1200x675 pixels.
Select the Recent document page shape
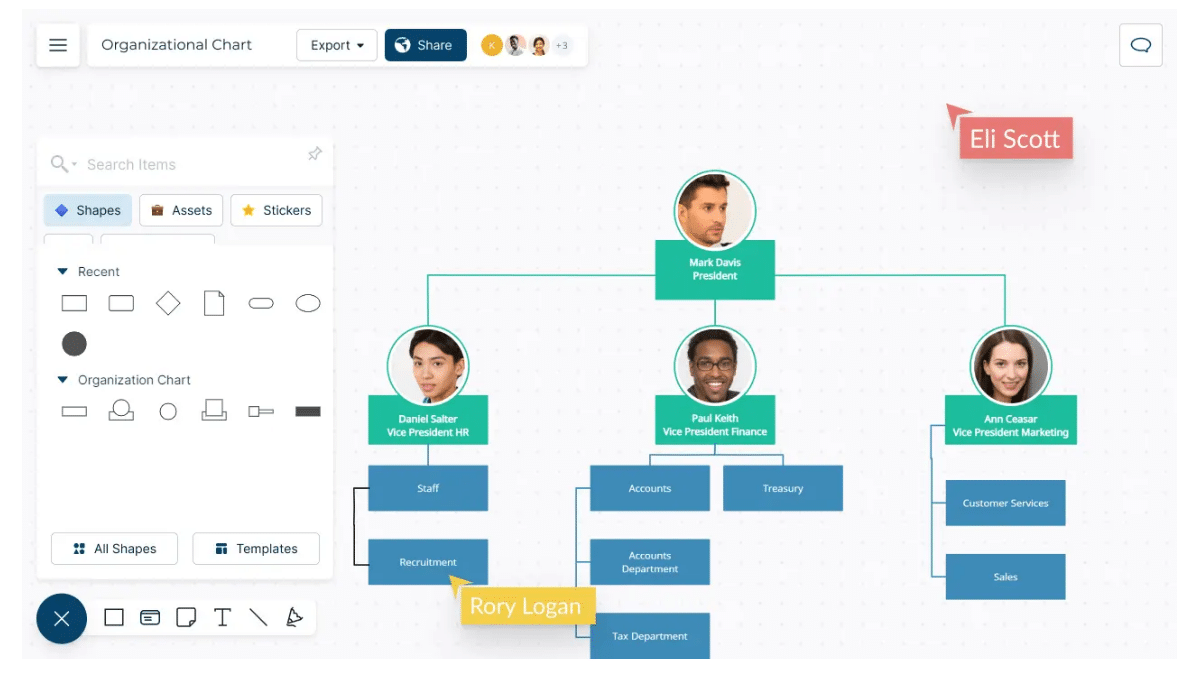pyautogui.click(x=214, y=303)
